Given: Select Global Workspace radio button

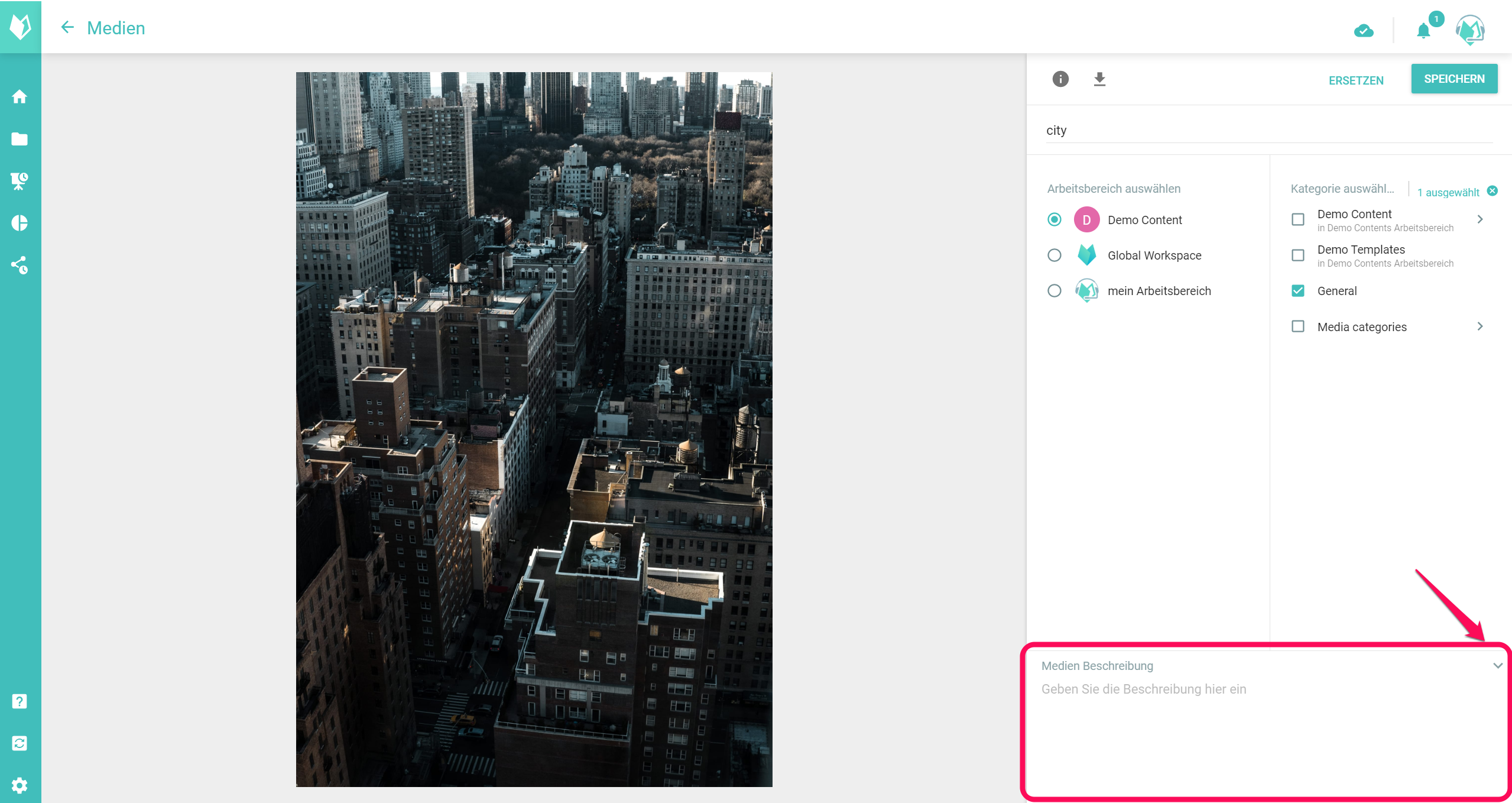Looking at the screenshot, I should click(1054, 255).
